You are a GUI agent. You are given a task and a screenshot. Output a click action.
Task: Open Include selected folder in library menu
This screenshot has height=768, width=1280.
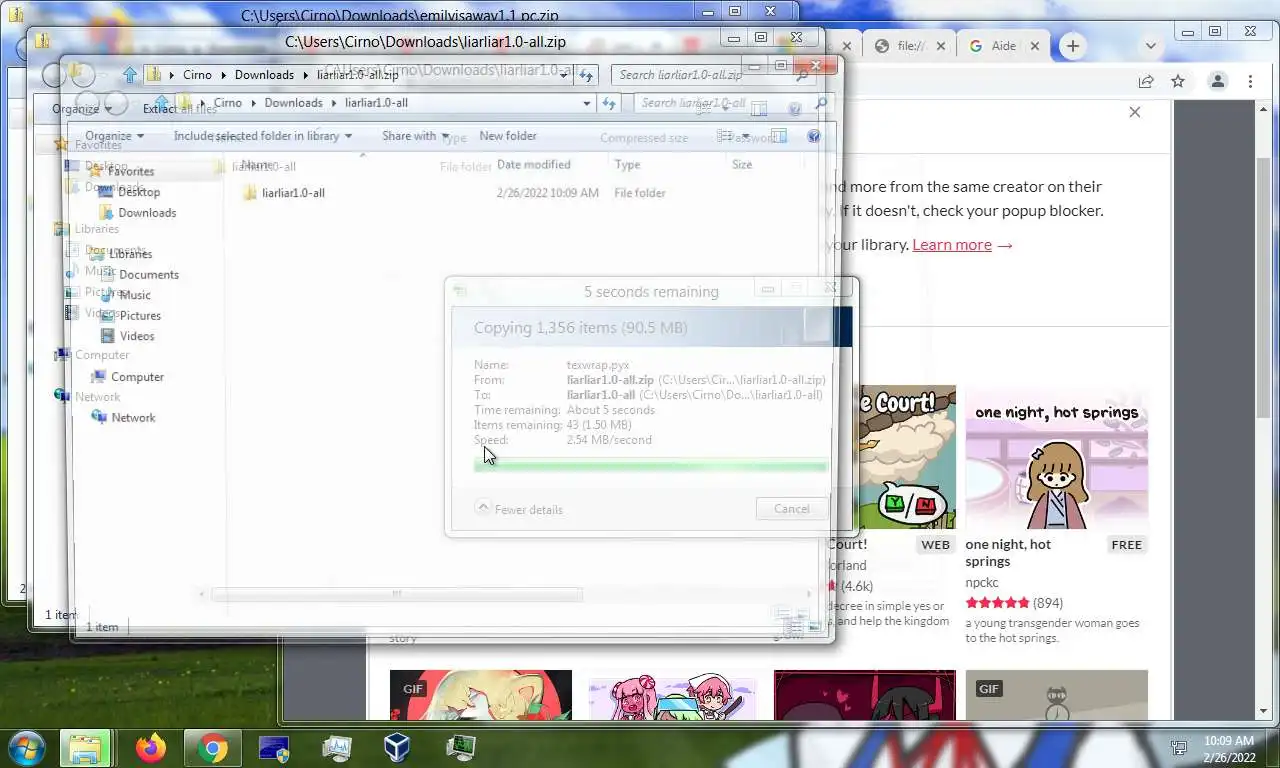(x=263, y=136)
